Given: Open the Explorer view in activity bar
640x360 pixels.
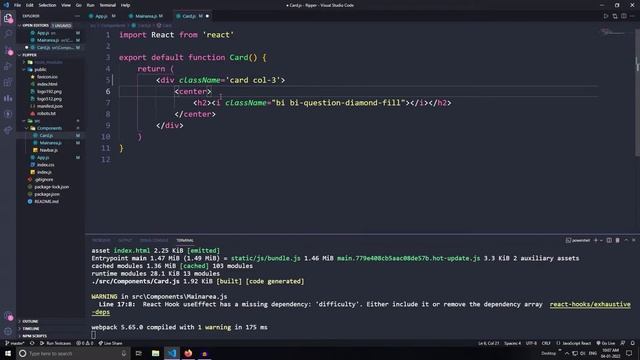Looking at the screenshot, I should click(8, 18).
